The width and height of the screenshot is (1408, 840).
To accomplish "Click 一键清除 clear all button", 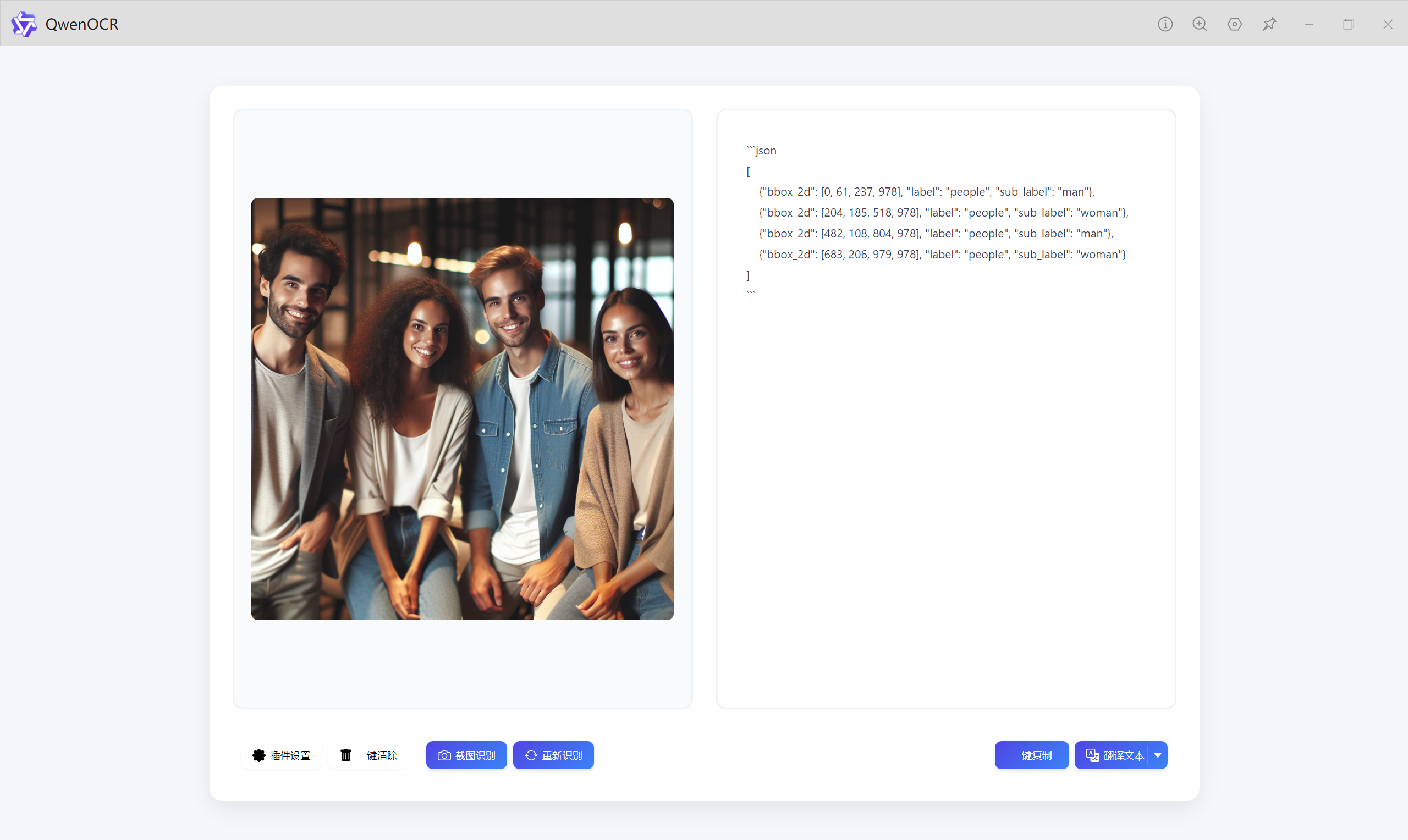I will pyautogui.click(x=368, y=755).
